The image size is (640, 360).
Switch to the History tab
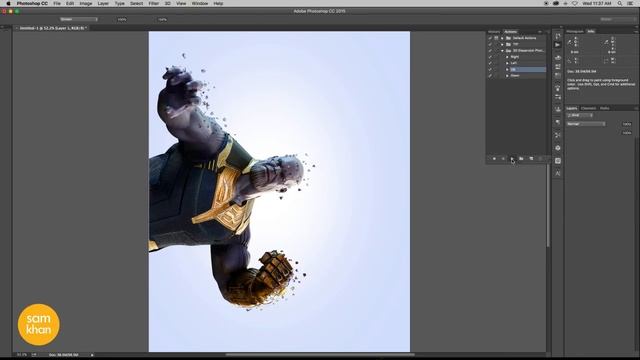[494, 31]
